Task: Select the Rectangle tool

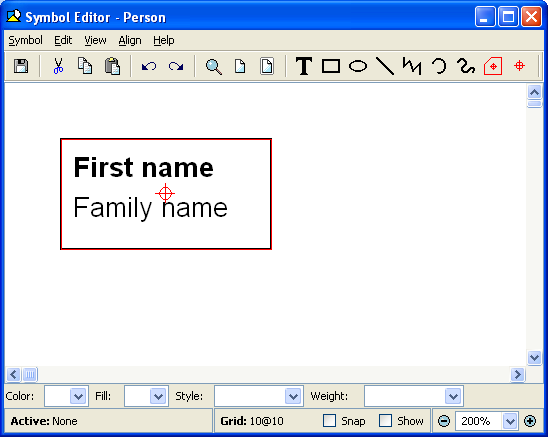Action: (331, 66)
